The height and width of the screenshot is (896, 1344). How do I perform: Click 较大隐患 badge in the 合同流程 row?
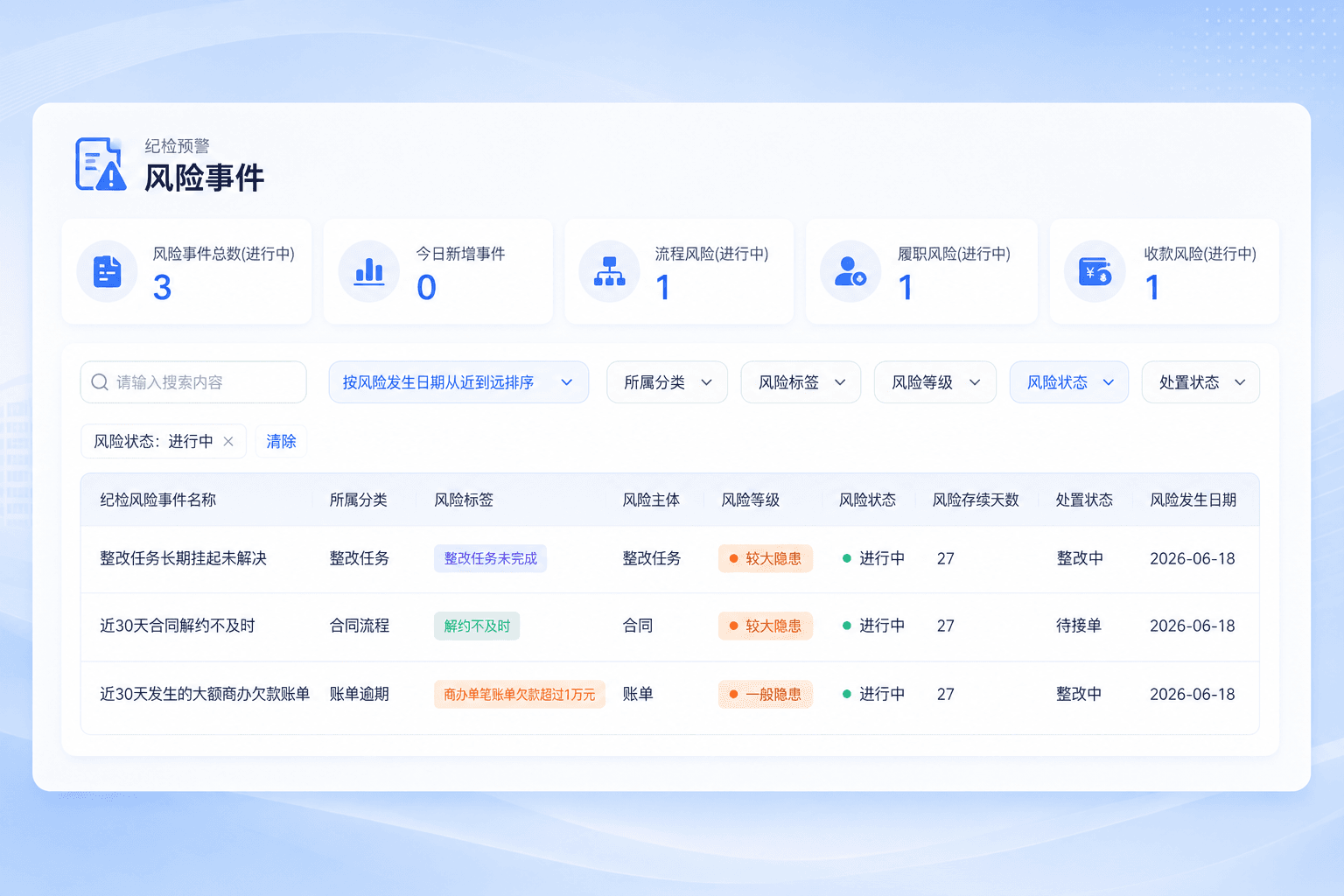tap(766, 626)
